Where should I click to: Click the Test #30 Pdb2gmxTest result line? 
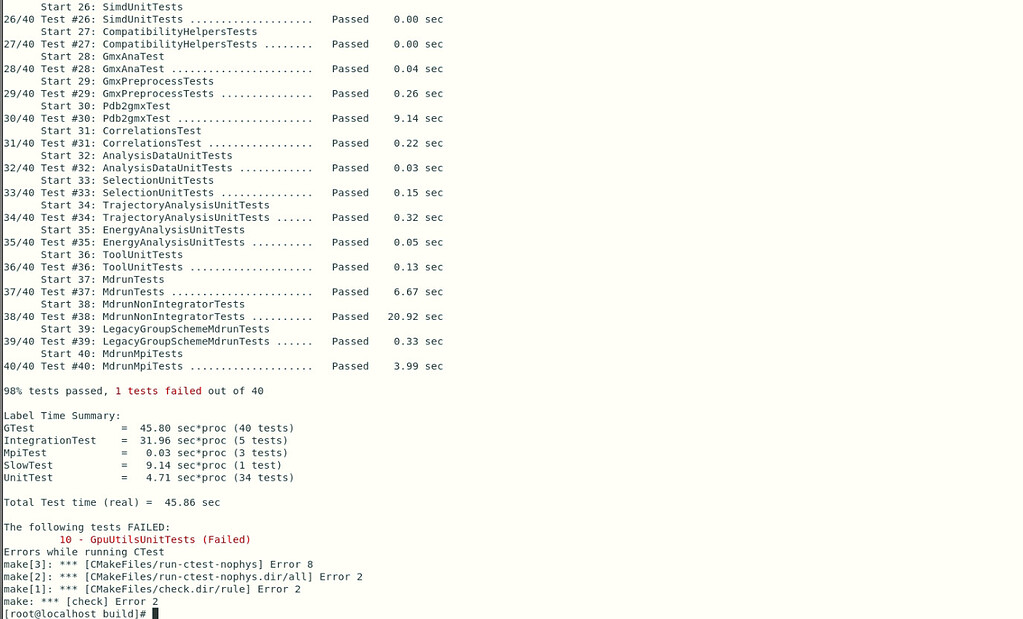223,118
